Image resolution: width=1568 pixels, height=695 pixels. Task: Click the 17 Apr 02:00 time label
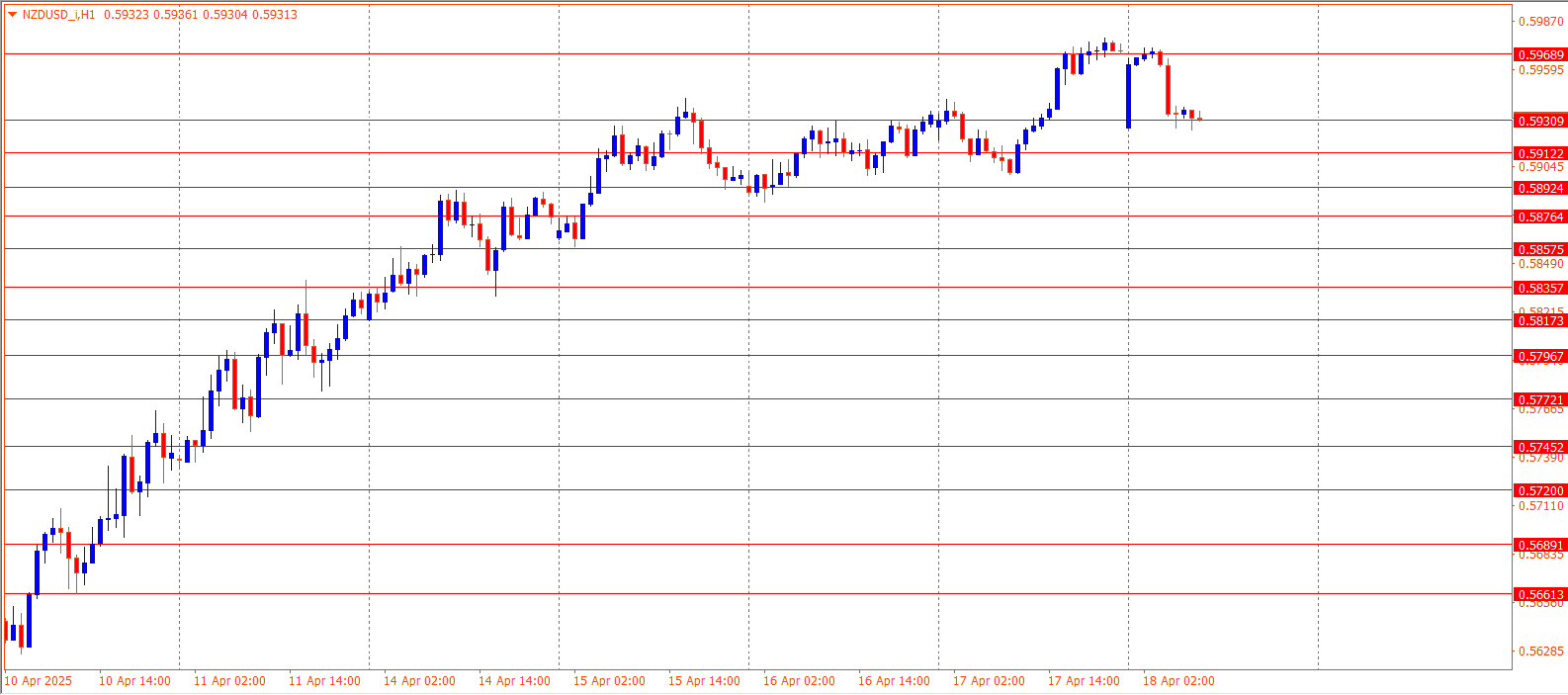coord(989,680)
